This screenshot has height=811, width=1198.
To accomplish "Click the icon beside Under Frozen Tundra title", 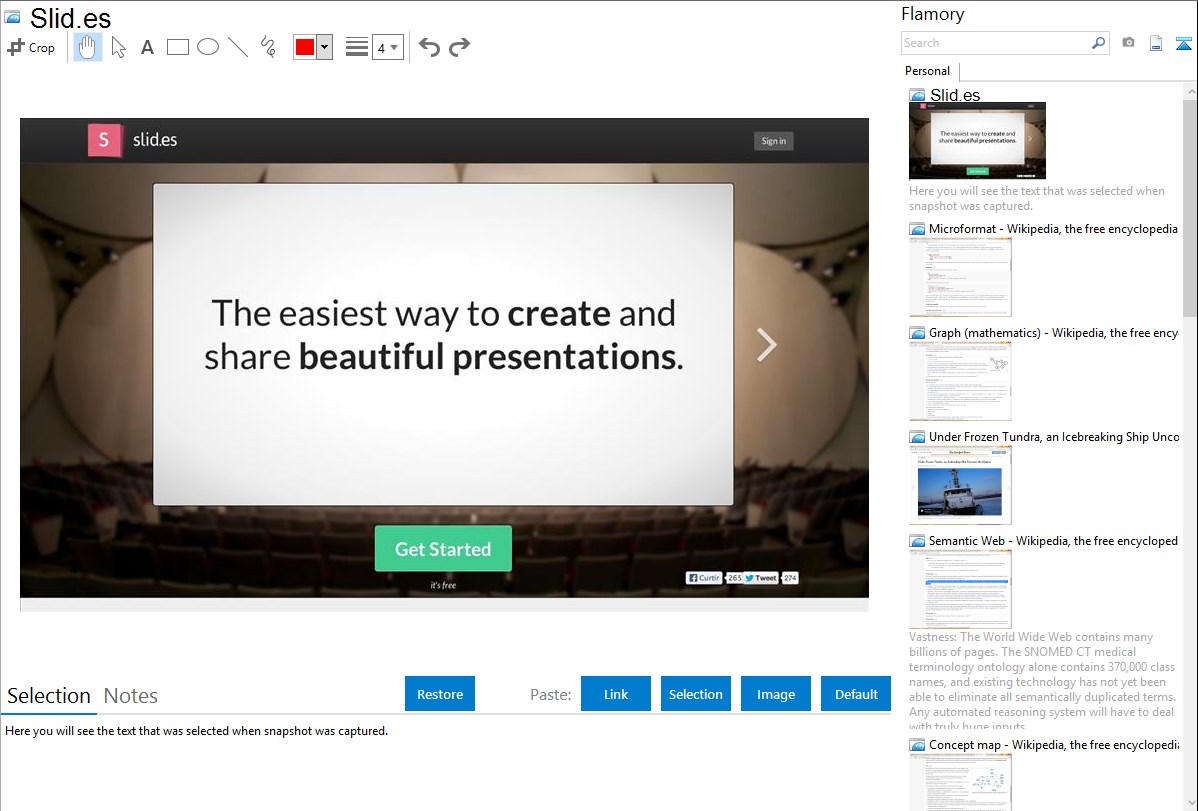I will click(x=917, y=437).
